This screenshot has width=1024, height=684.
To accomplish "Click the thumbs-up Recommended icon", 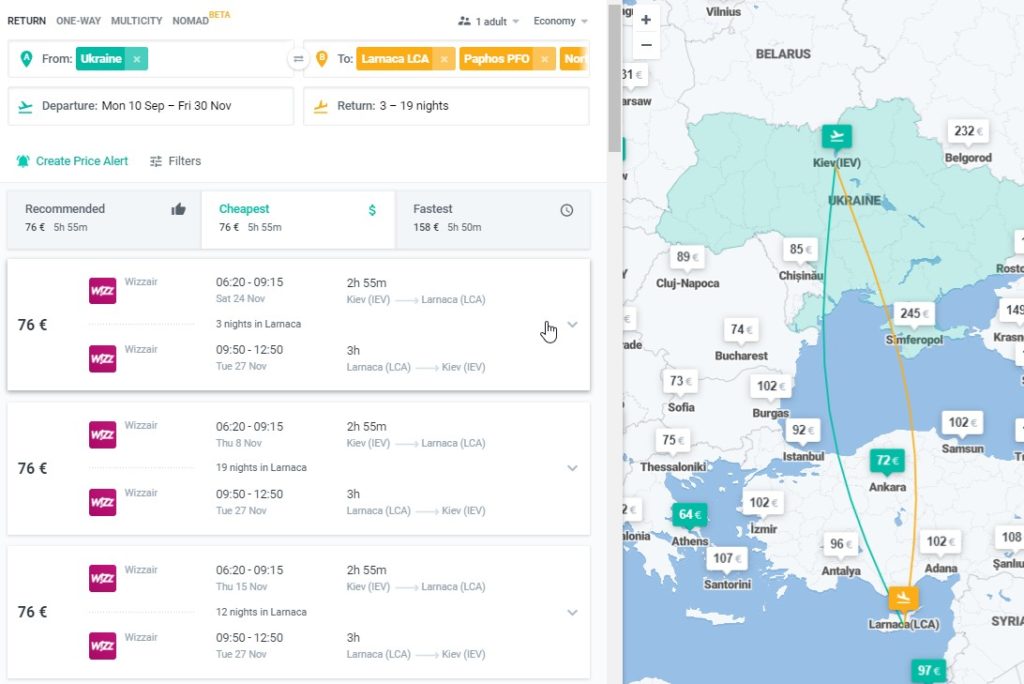I will pos(178,209).
